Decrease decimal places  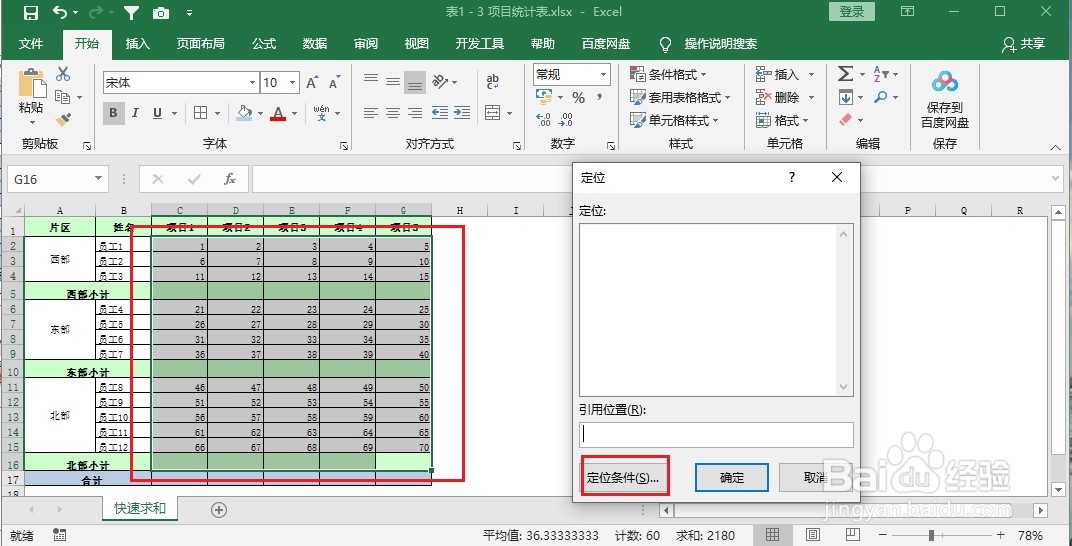coord(566,120)
